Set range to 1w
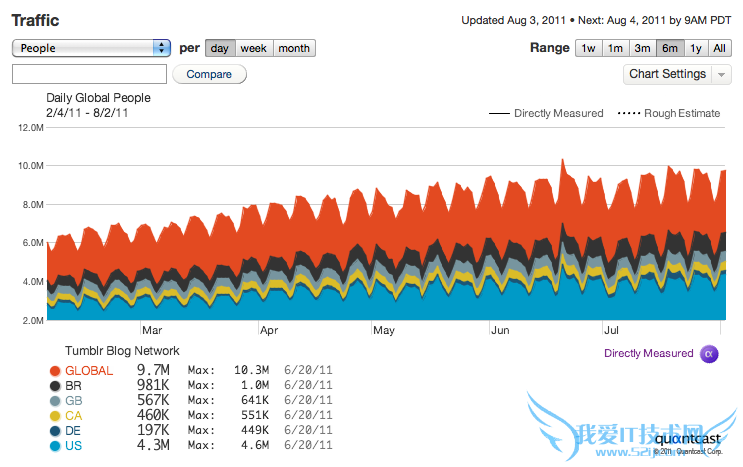The height and width of the screenshot is (467, 743). 589,48
